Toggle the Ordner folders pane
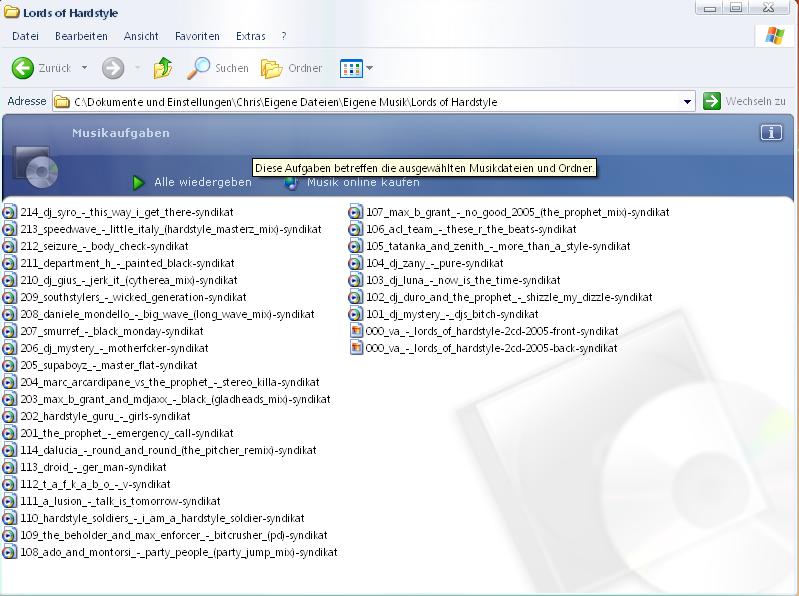Image resolution: width=799 pixels, height=596 pixels. point(292,68)
